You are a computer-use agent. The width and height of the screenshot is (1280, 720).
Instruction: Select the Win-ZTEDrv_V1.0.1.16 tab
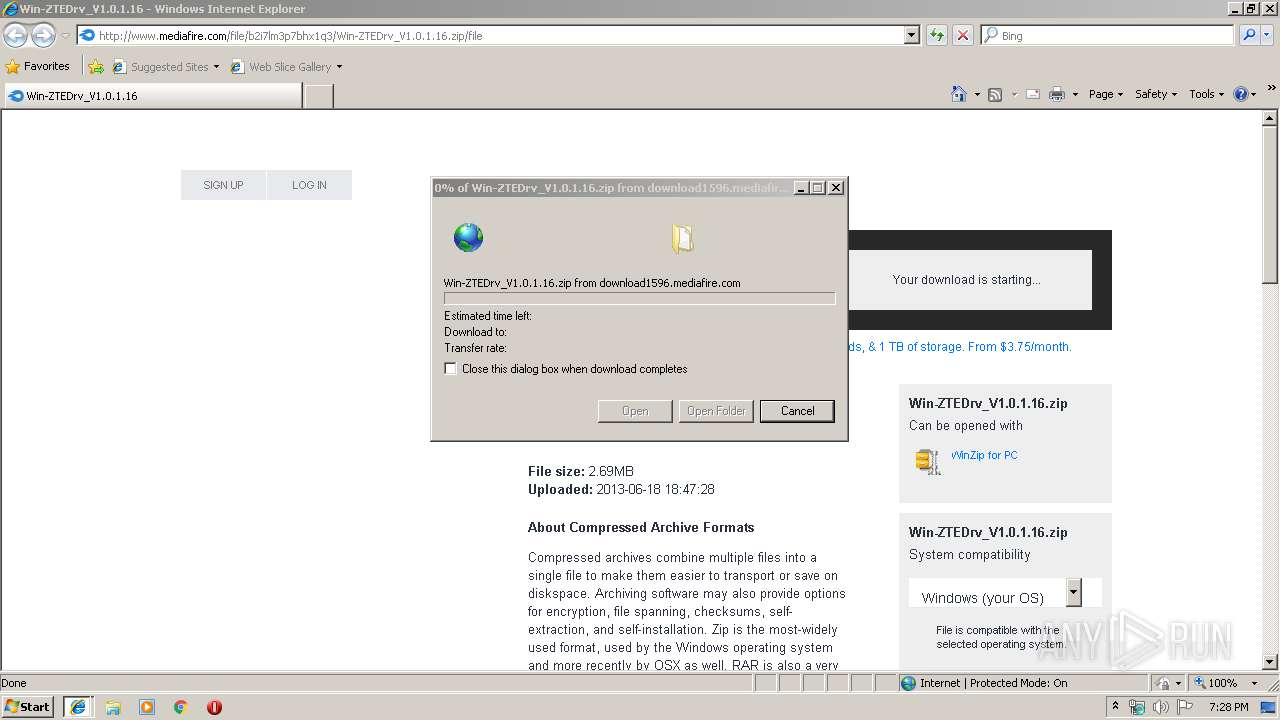coord(152,96)
